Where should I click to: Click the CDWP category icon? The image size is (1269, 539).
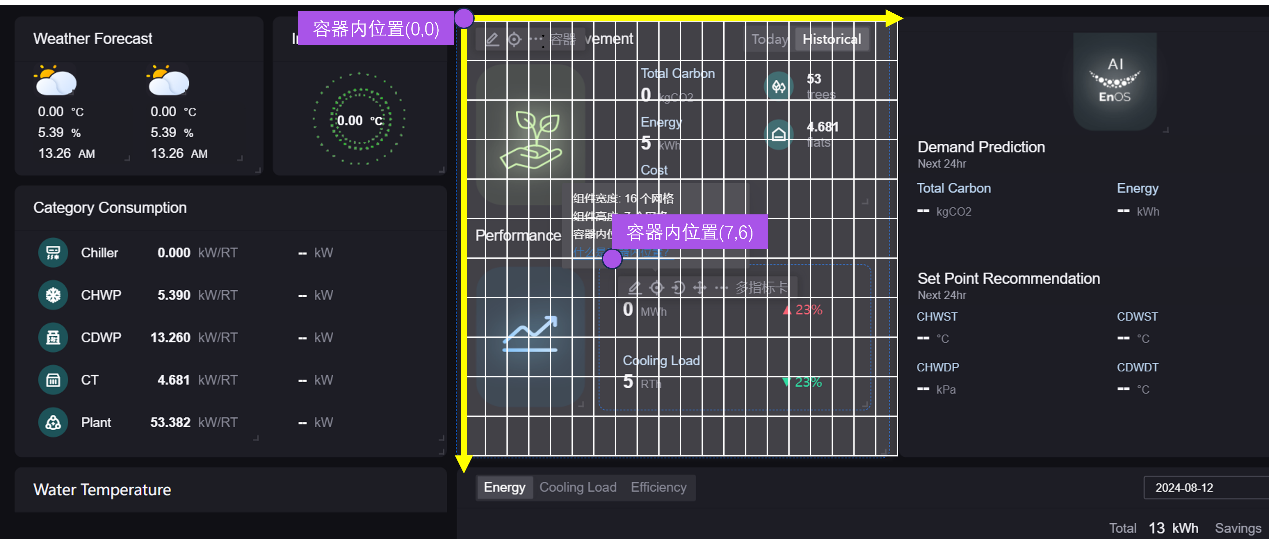tap(52, 338)
